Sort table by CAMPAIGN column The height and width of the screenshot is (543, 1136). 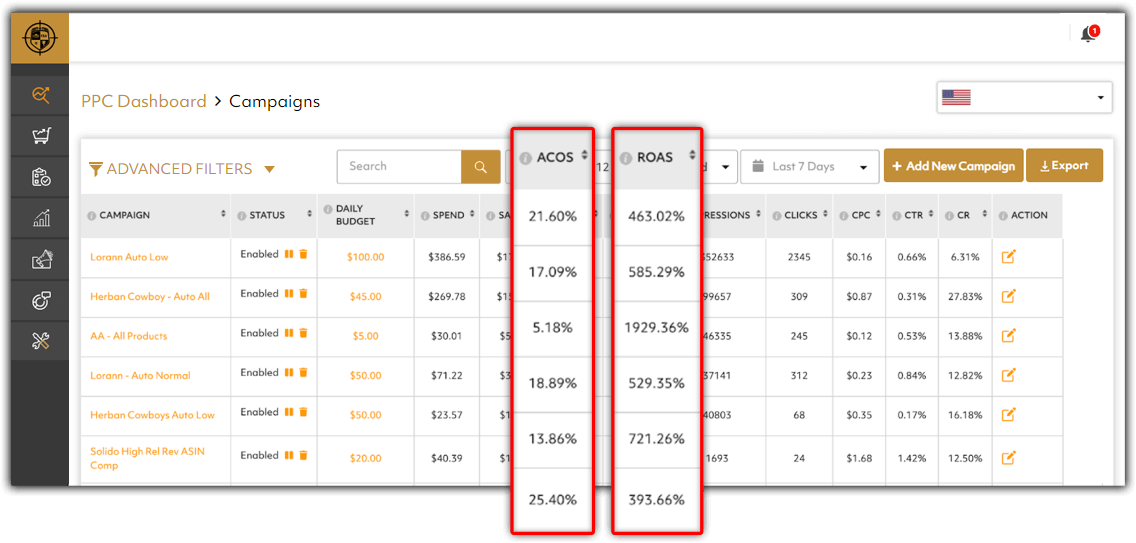point(223,215)
